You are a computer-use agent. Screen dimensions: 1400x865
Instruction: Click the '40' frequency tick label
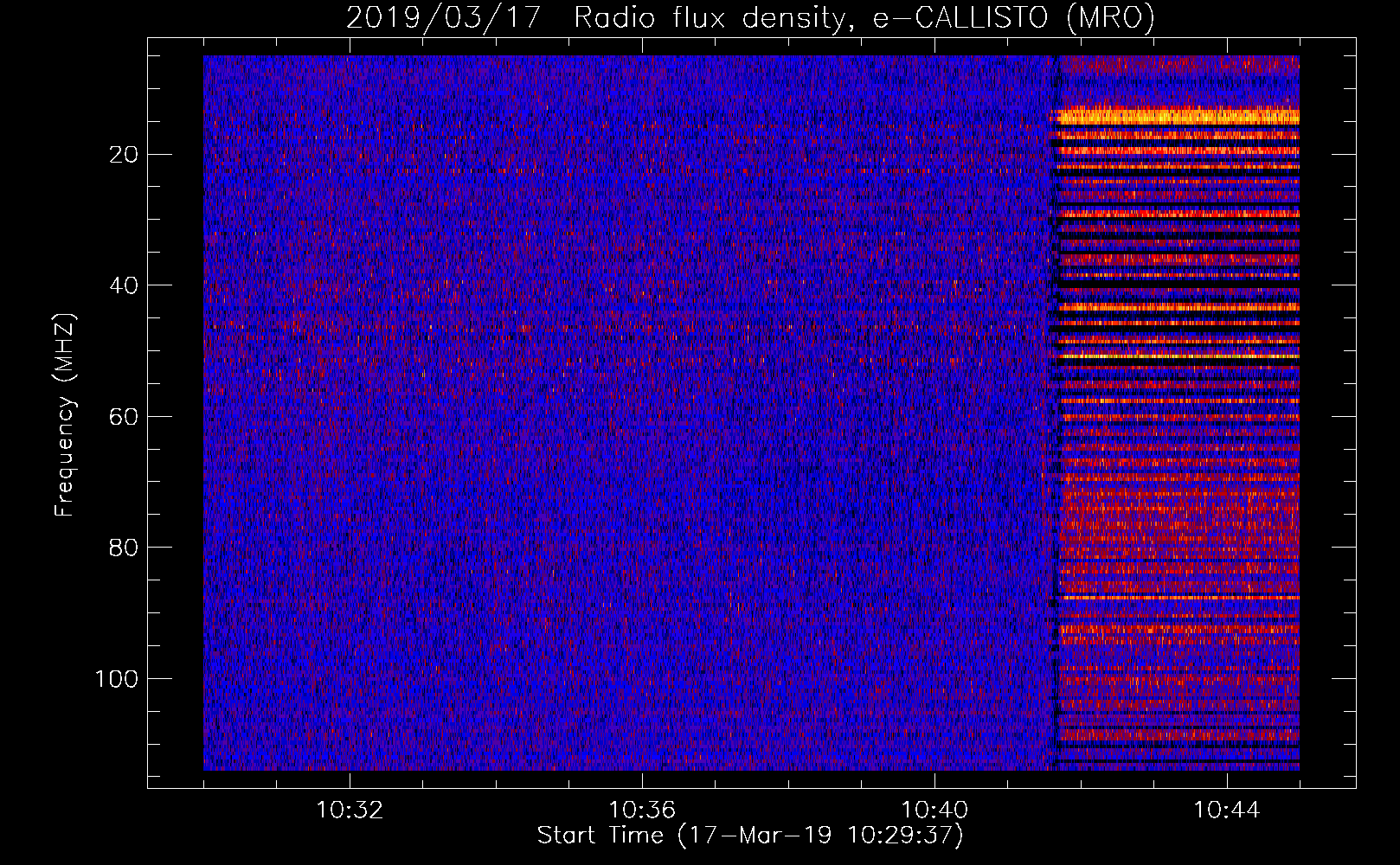(125, 285)
